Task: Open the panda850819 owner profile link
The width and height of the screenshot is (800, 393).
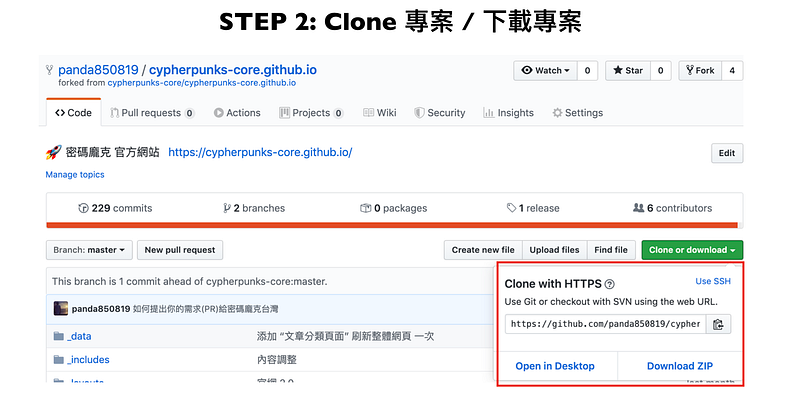Action: 98,70
